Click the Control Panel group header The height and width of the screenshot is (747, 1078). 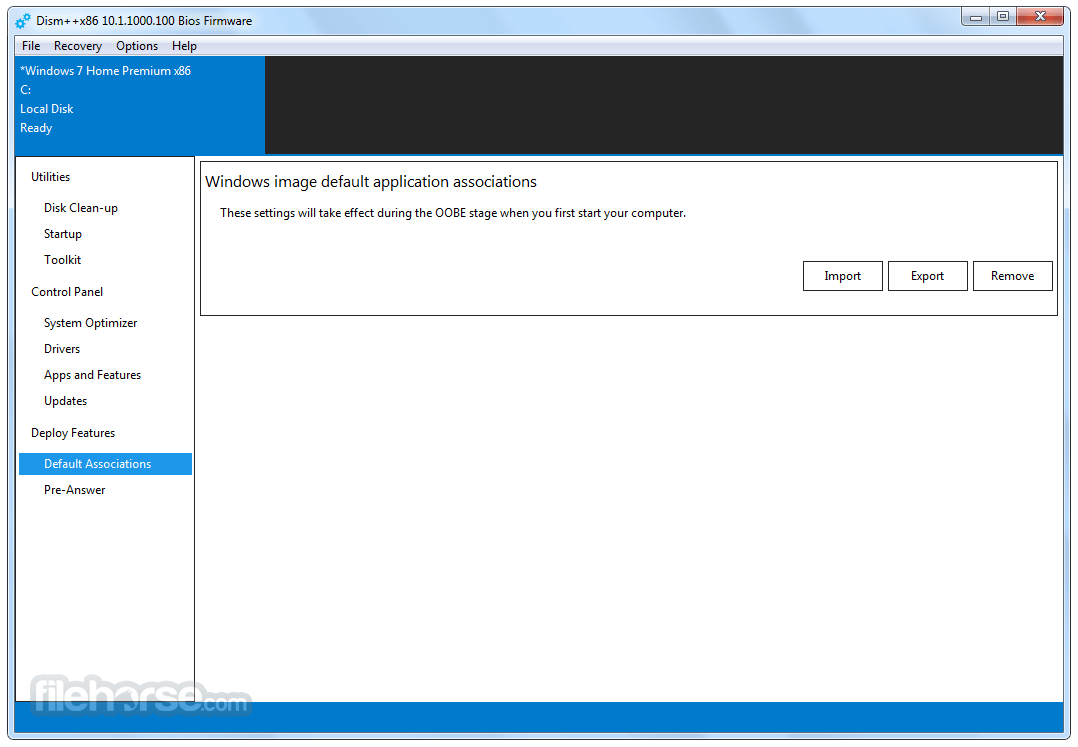coord(67,292)
